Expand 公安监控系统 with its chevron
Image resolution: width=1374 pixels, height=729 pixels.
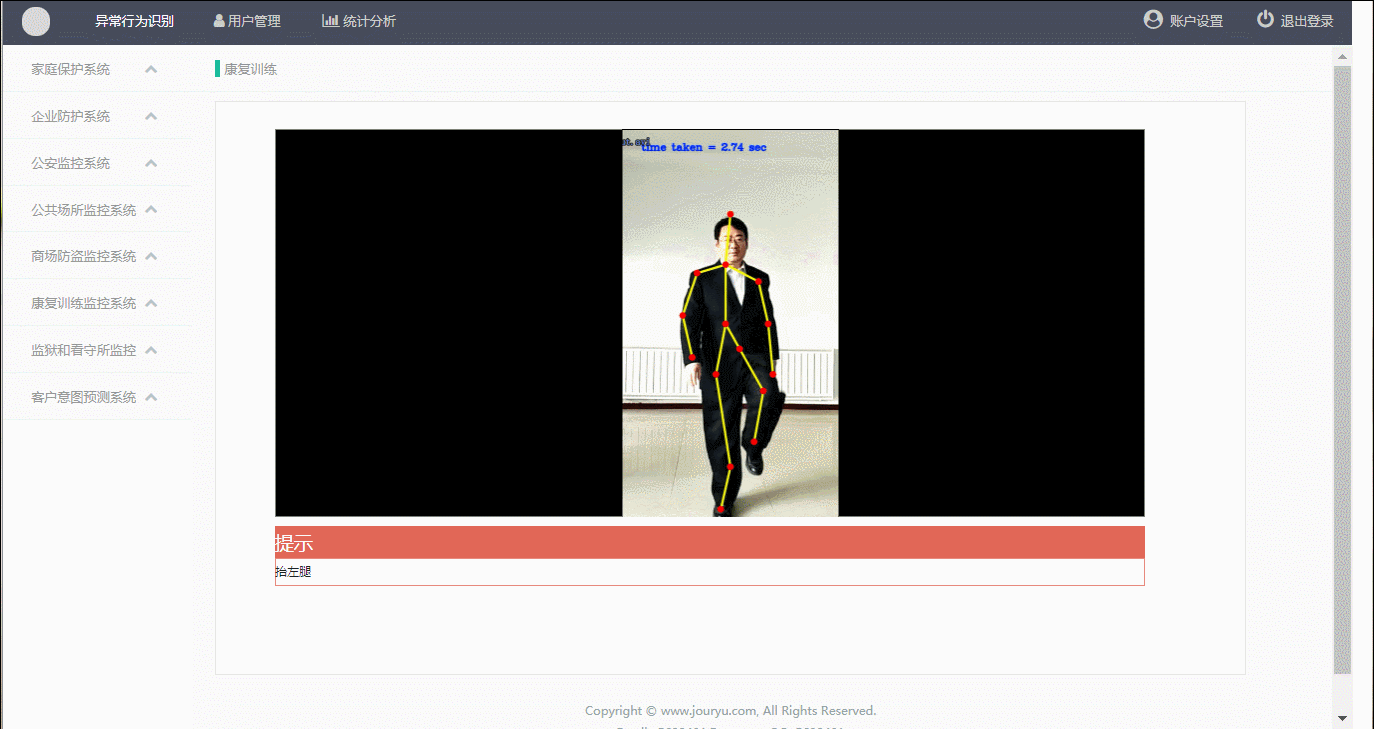(x=151, y=163)
